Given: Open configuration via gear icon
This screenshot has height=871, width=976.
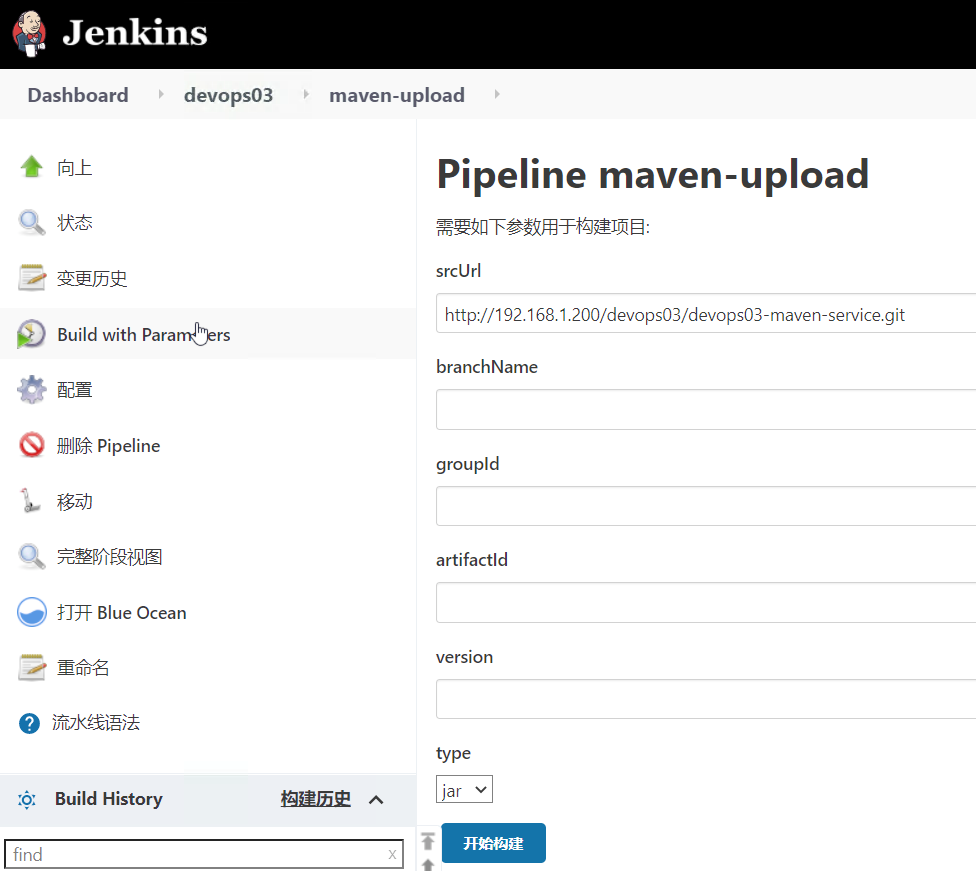Looking at the screenshot, I should pyautogui.click(x=31, y=390).
